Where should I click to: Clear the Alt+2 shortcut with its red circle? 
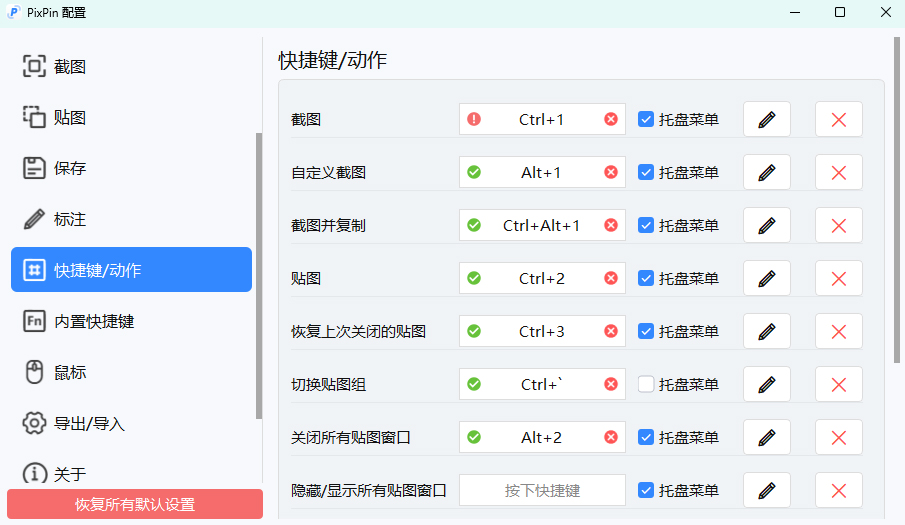point(611,437)
